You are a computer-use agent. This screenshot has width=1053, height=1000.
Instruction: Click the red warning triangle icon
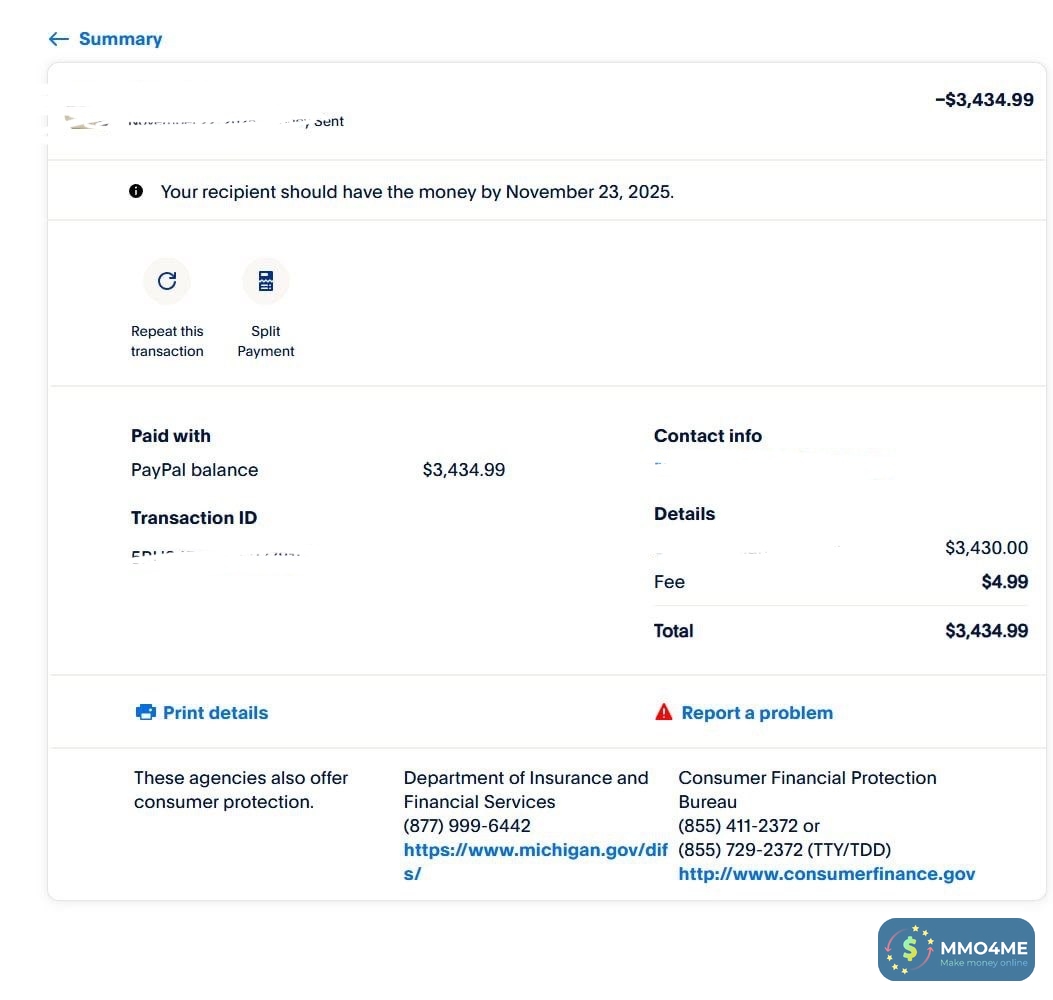664,712
